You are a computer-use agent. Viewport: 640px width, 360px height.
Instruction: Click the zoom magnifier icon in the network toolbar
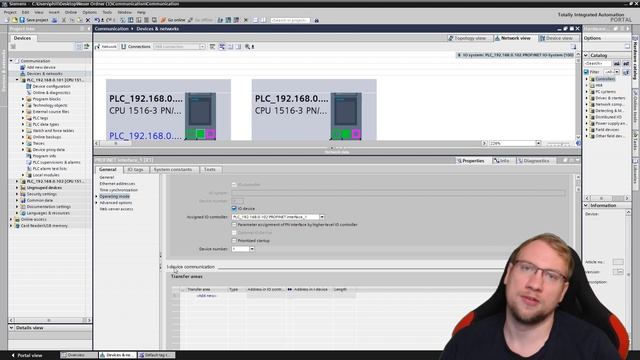(x=248, y=47)
